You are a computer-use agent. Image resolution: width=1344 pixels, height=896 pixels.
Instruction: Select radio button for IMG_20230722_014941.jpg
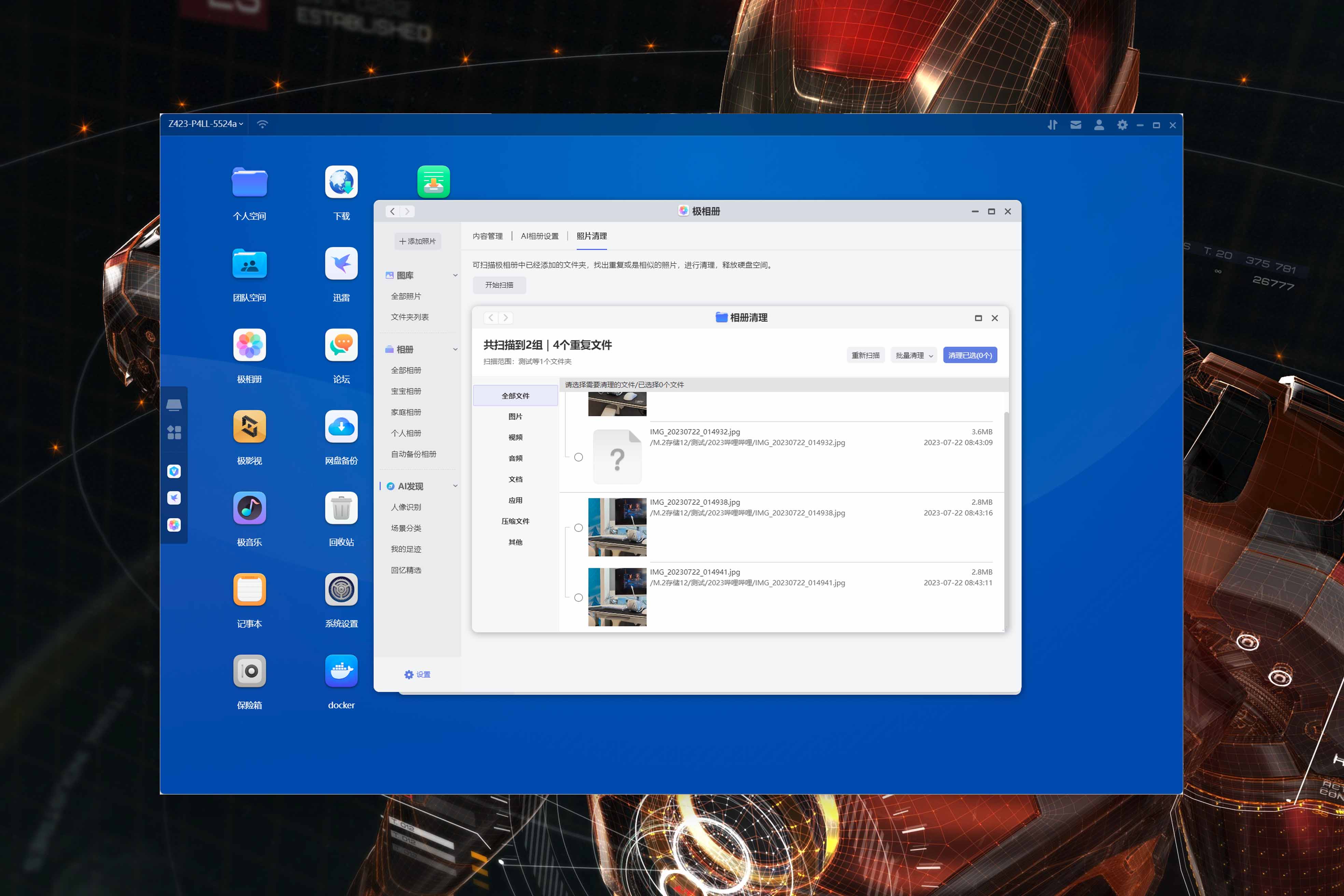click(578, 598)
